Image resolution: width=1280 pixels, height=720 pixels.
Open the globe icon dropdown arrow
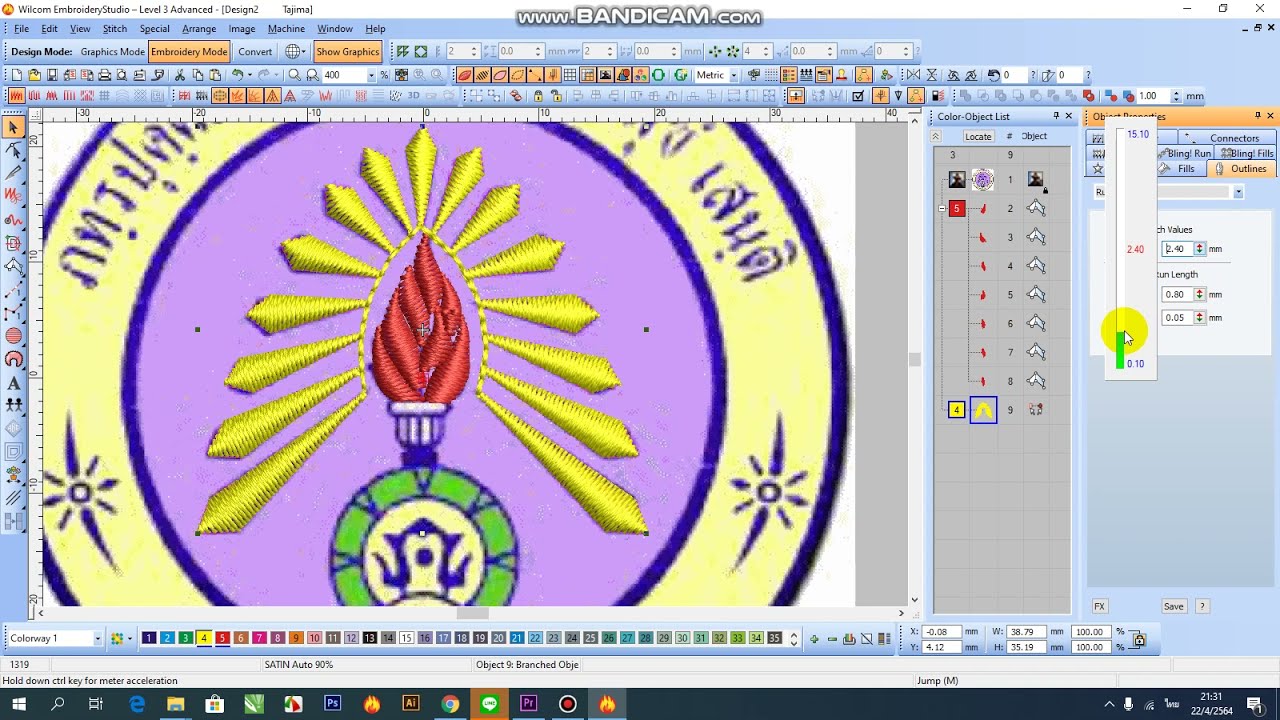[303, 52]
